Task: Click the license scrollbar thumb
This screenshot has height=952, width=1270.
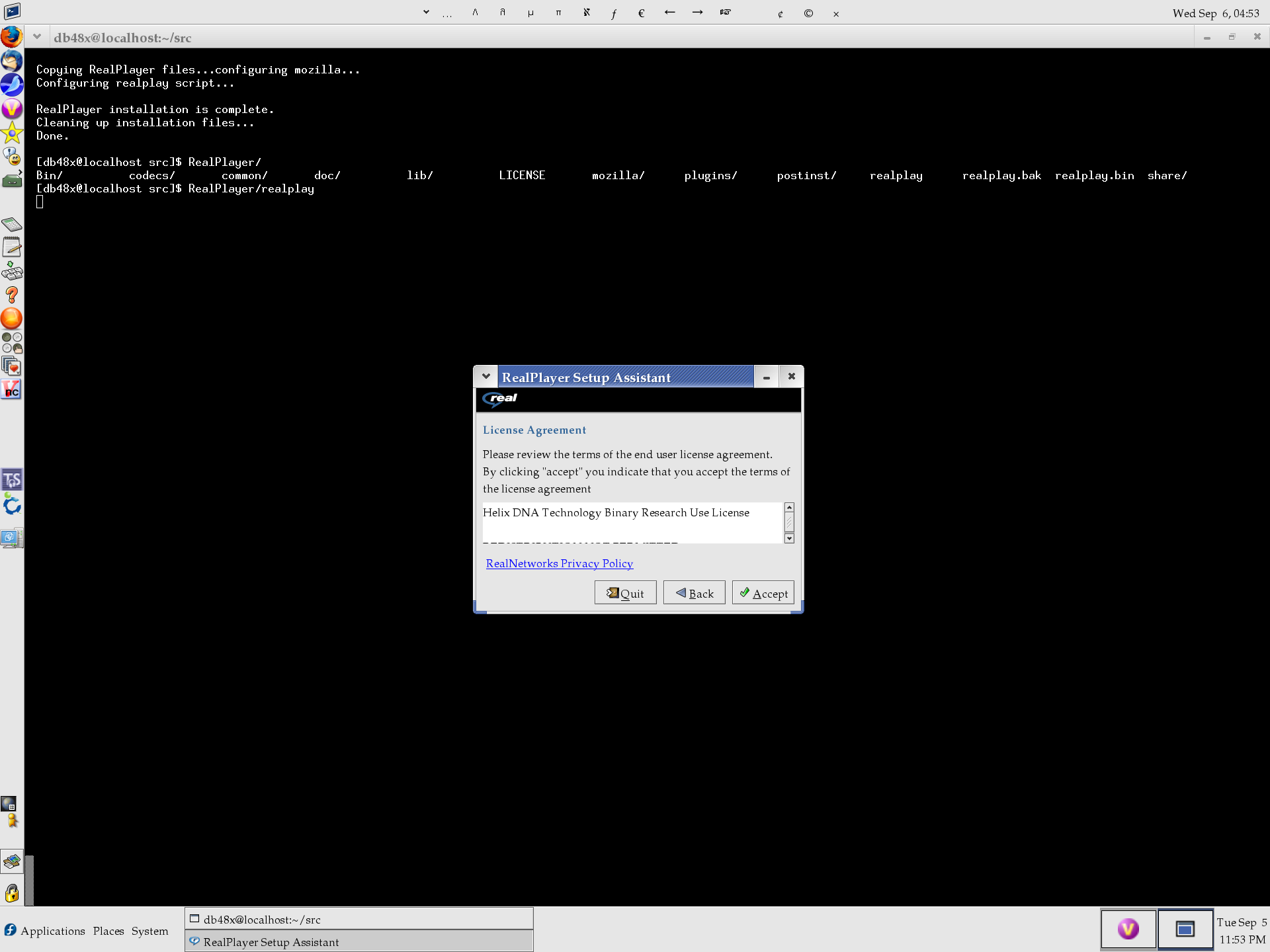Action: 789,522
